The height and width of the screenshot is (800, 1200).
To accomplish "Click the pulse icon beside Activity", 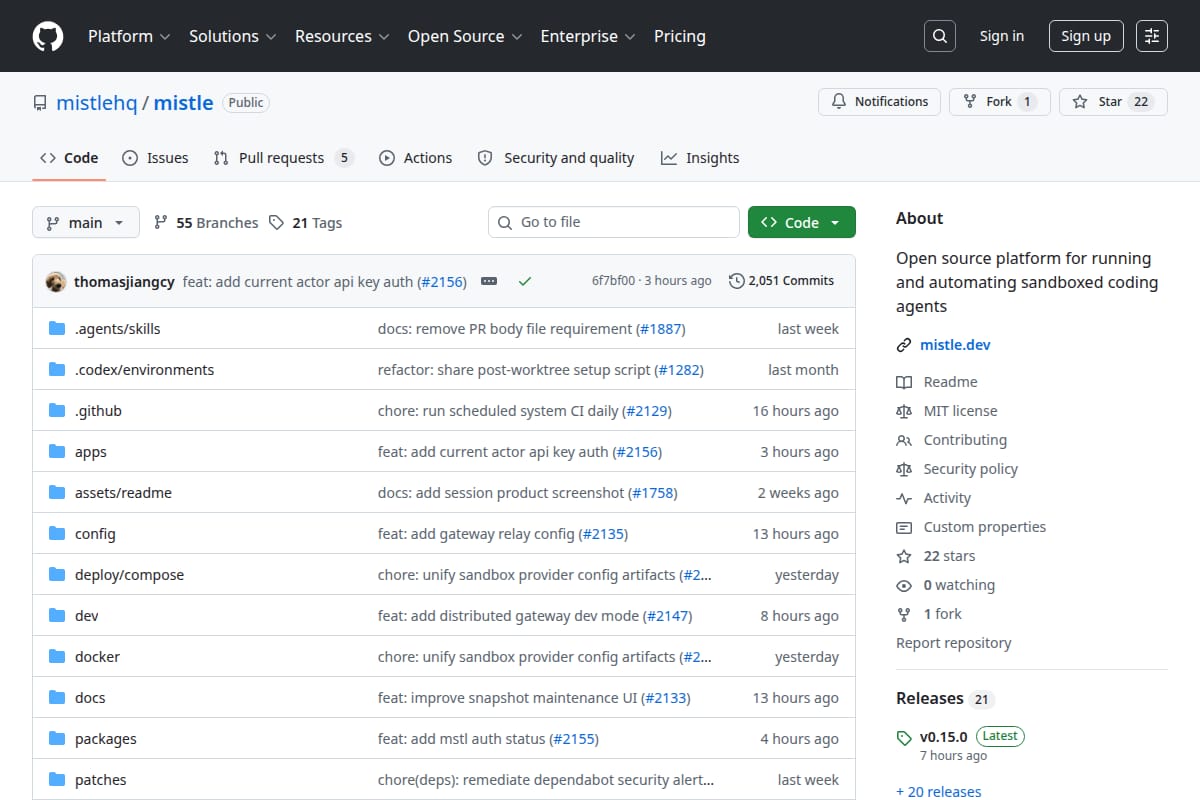I will (x=904, y=498).
